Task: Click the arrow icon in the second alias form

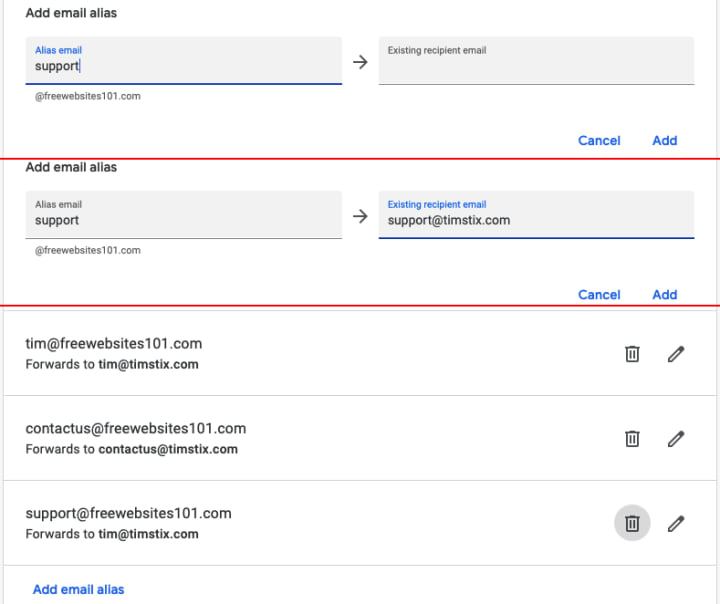Action: [x=361, y=215]
